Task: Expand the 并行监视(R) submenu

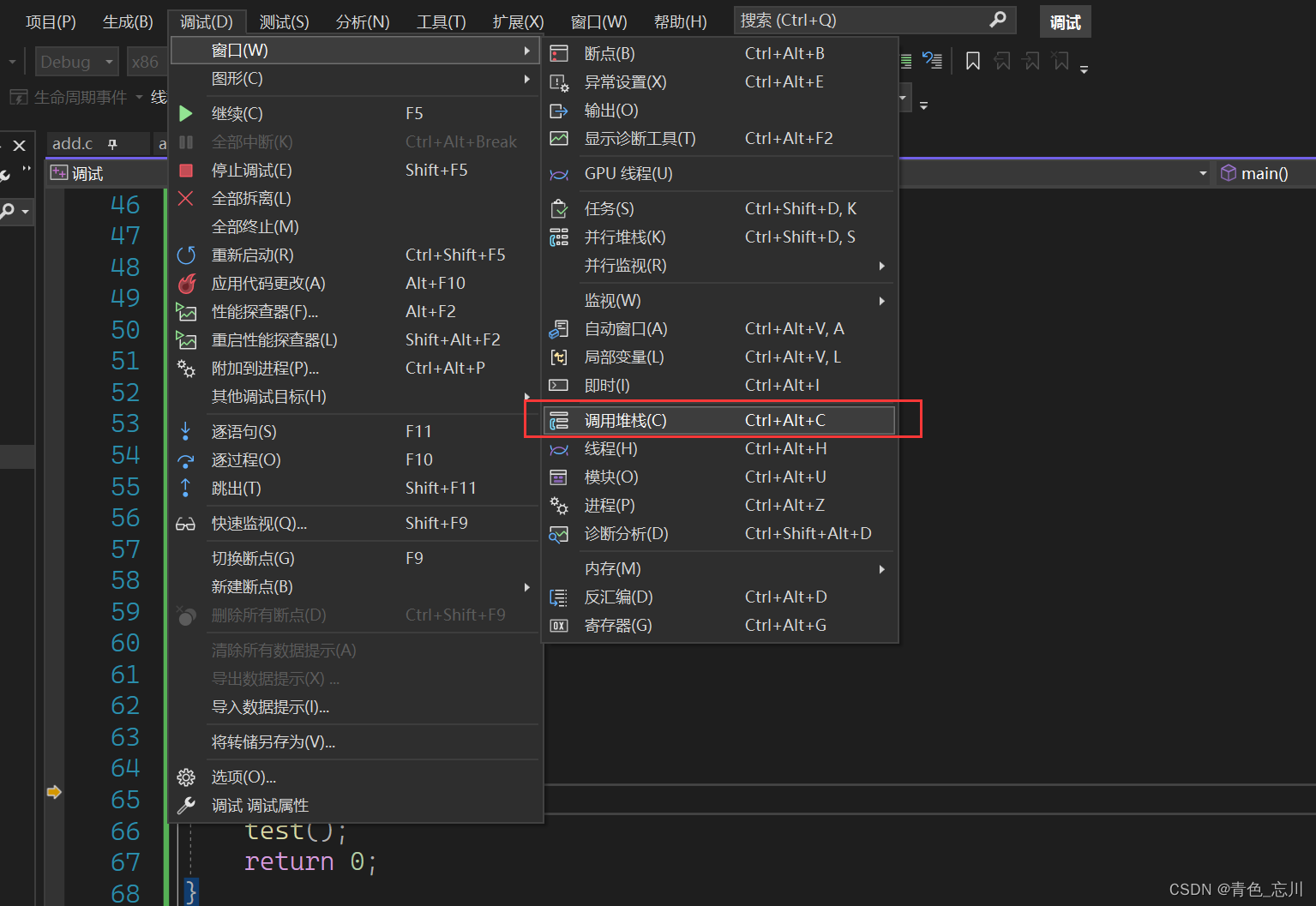Action: tap(881, 266)
